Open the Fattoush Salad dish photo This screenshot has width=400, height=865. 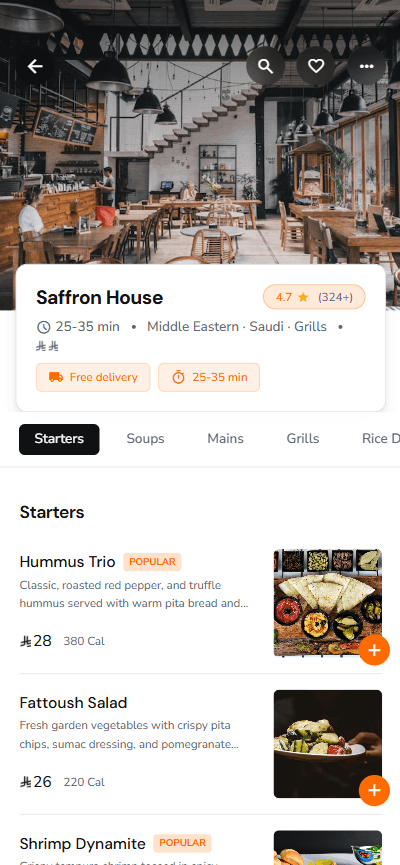(x=328, y=744)
